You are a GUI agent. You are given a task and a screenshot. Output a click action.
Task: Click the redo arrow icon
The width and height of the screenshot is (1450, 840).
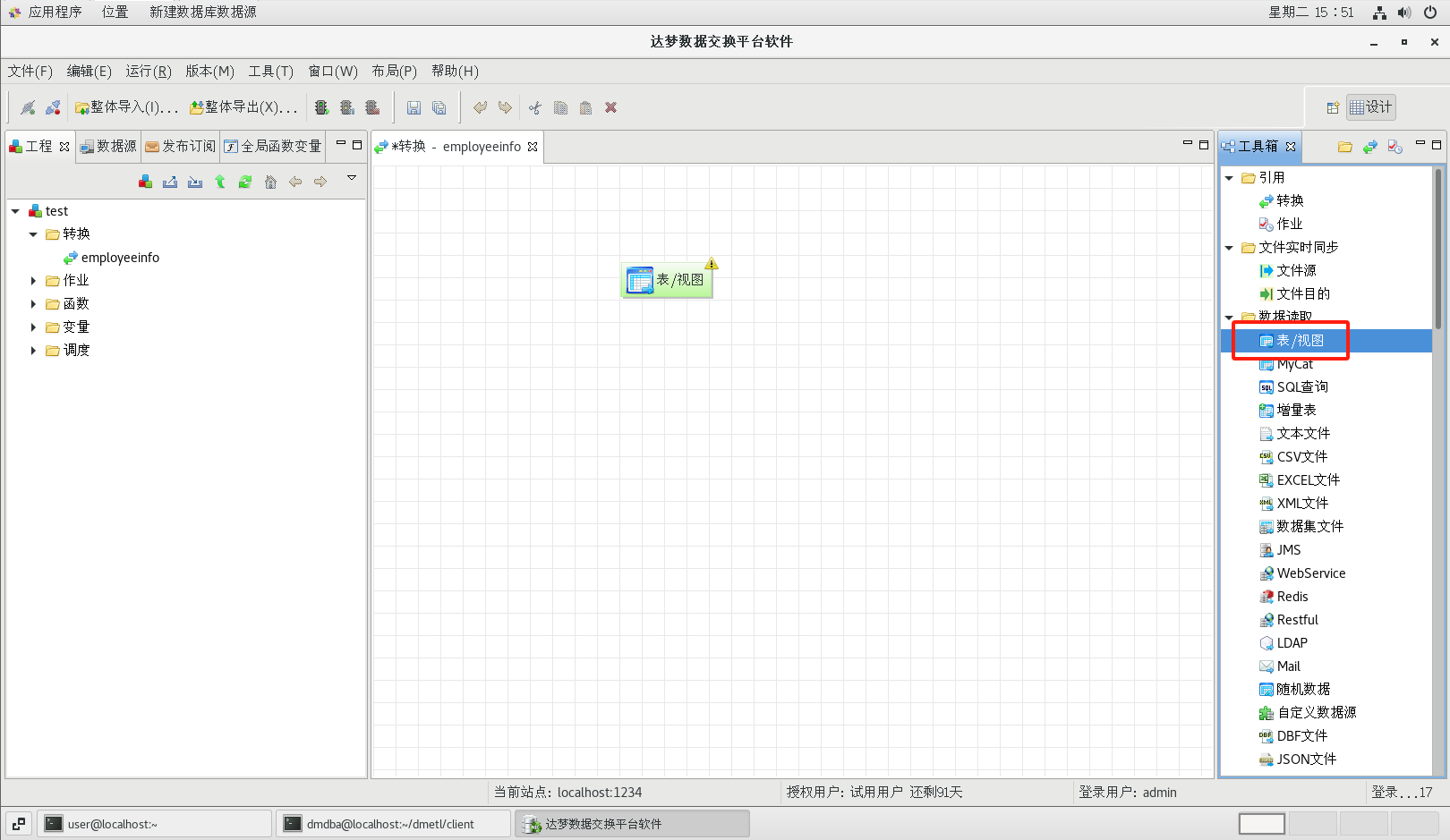(x=506, y=107)
